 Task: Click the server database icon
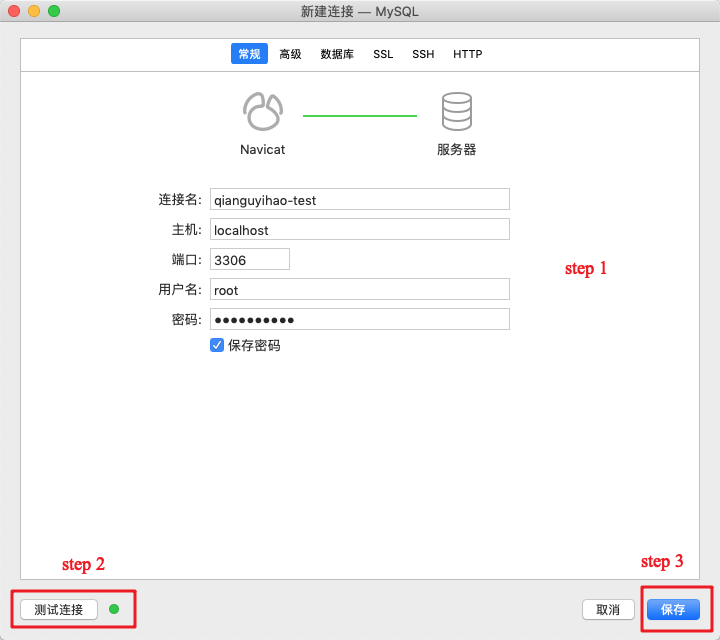click(456, 112)
